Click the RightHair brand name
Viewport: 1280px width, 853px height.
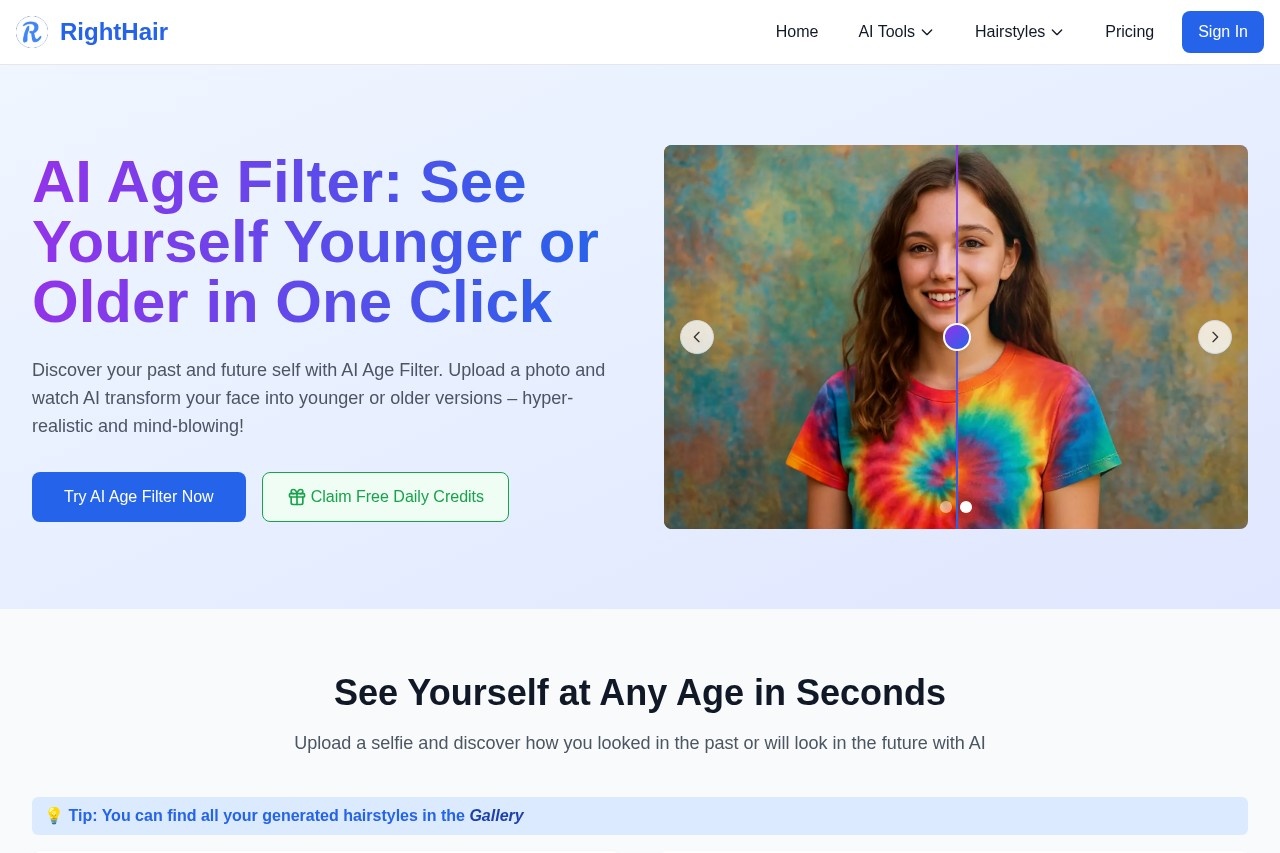pos(114,32)
